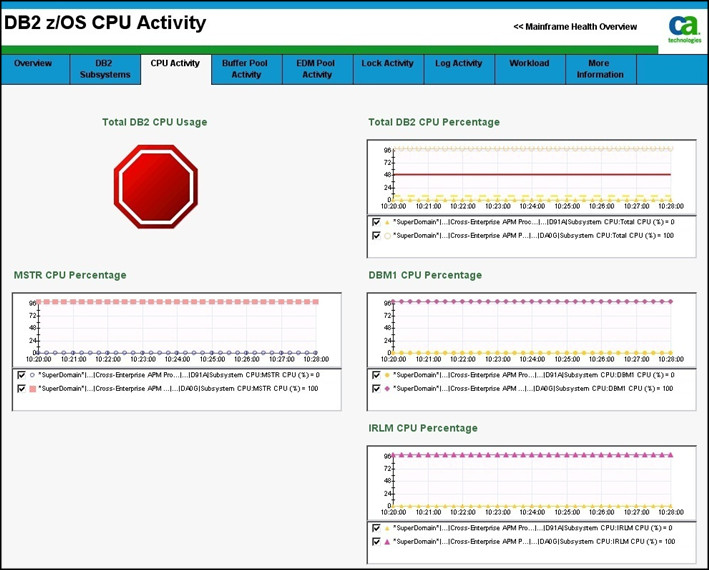Click the Total DB2 CPU Percentage graph area

(531, 173)
